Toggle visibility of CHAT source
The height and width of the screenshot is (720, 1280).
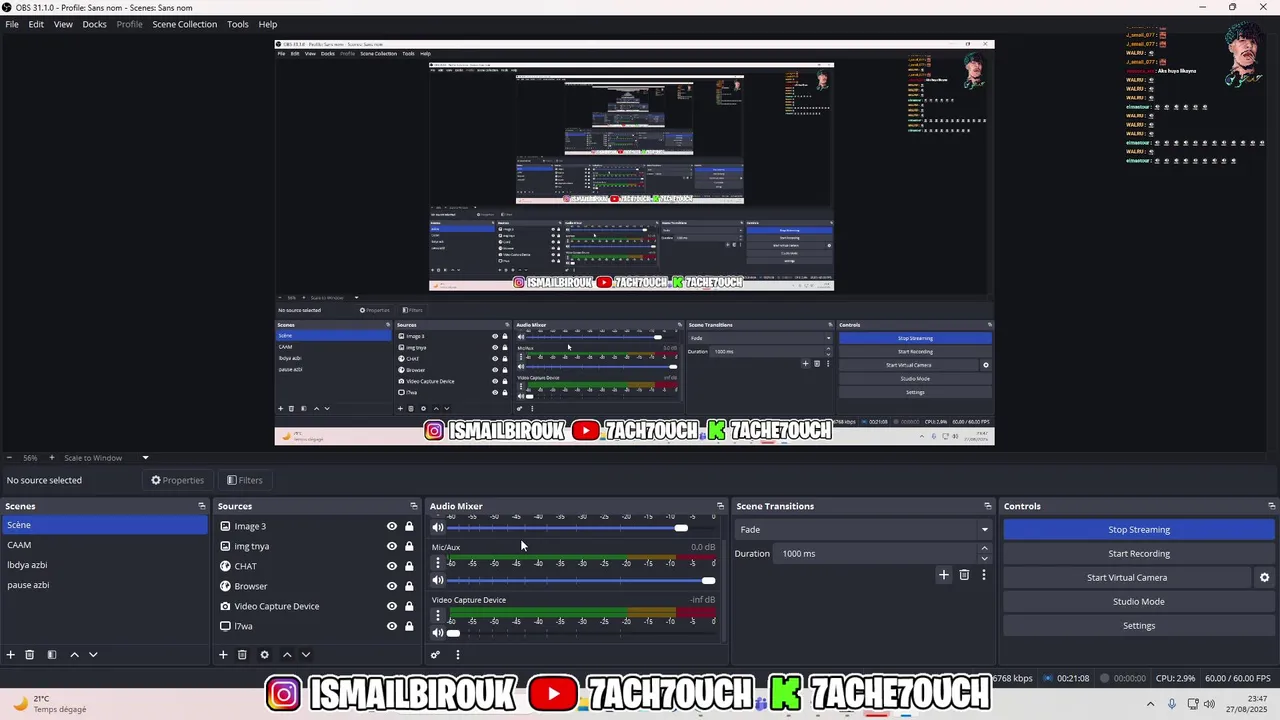392,566
